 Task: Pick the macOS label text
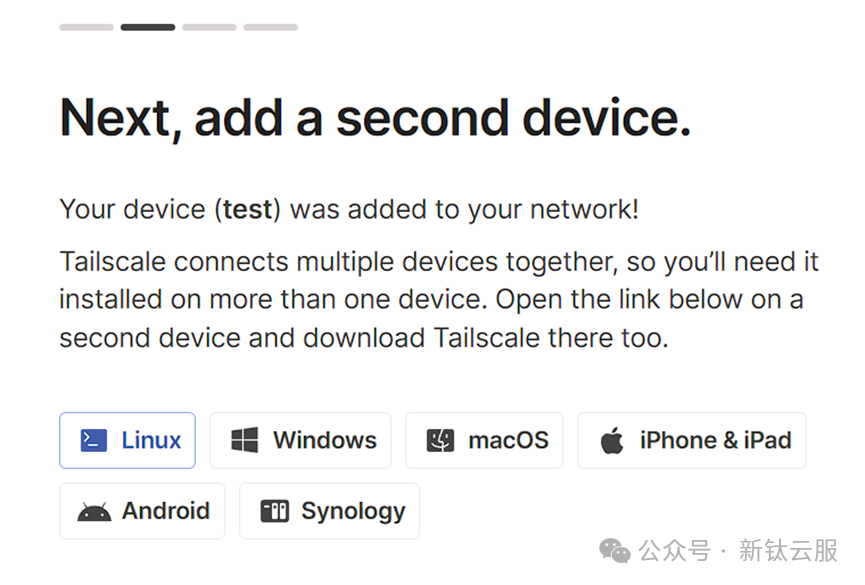click(509, 440)
